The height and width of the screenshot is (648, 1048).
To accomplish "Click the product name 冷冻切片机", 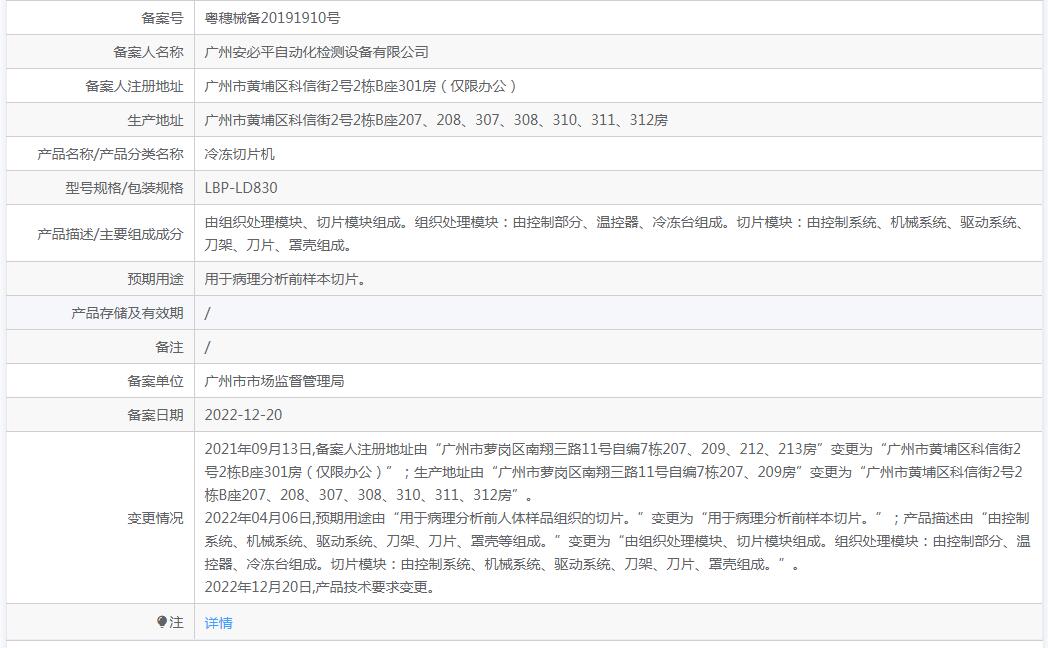I will pos(239,154).
